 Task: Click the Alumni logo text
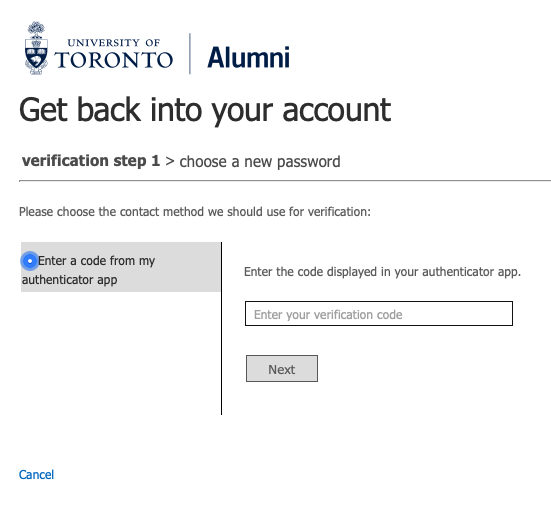[248, 57]
